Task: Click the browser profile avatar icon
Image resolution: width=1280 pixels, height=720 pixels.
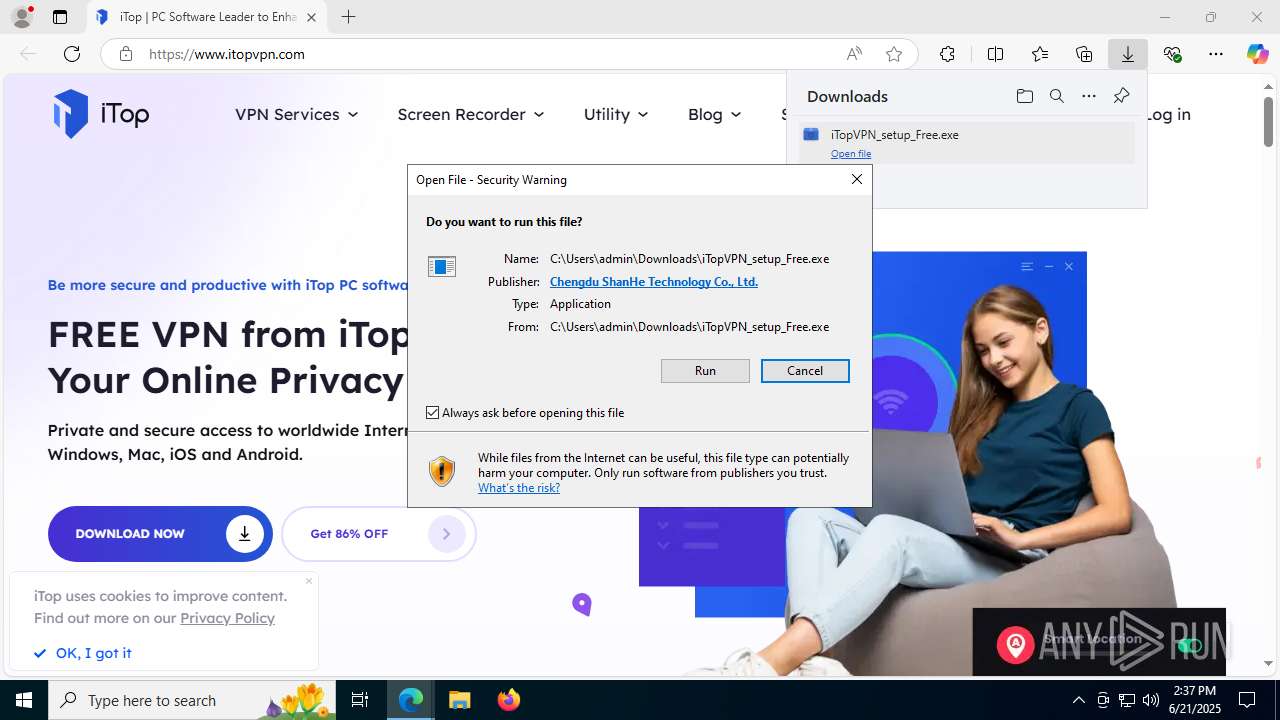Action: tap(21, 17)
